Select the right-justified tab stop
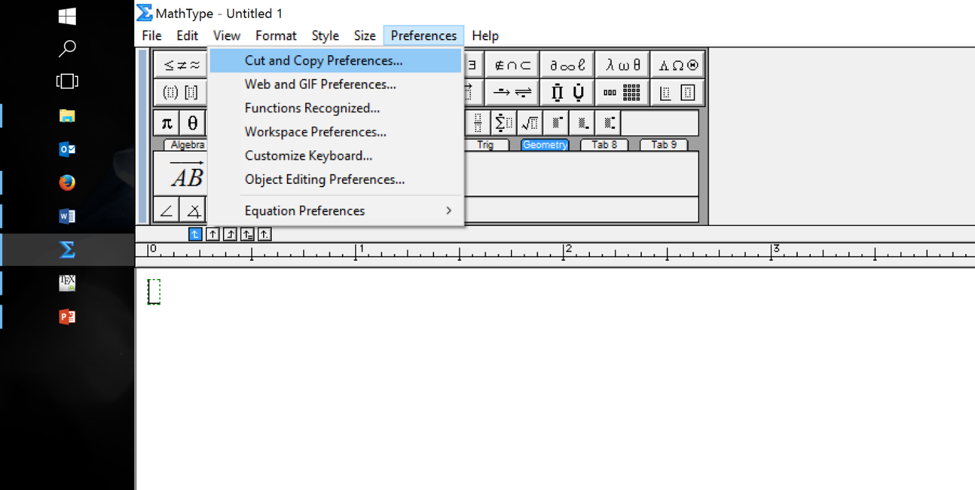The image size is (975, 490). coord(230,234)
